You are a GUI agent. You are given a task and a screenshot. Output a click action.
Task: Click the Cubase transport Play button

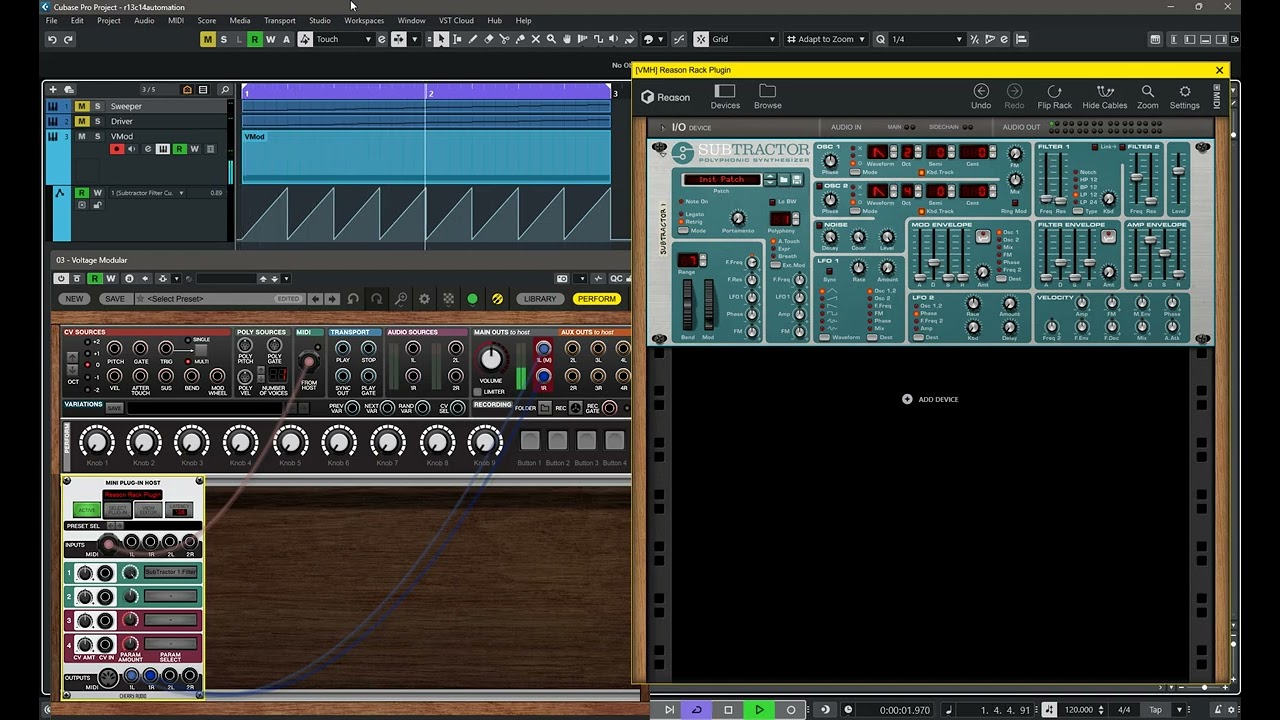[x=759, y=710]
